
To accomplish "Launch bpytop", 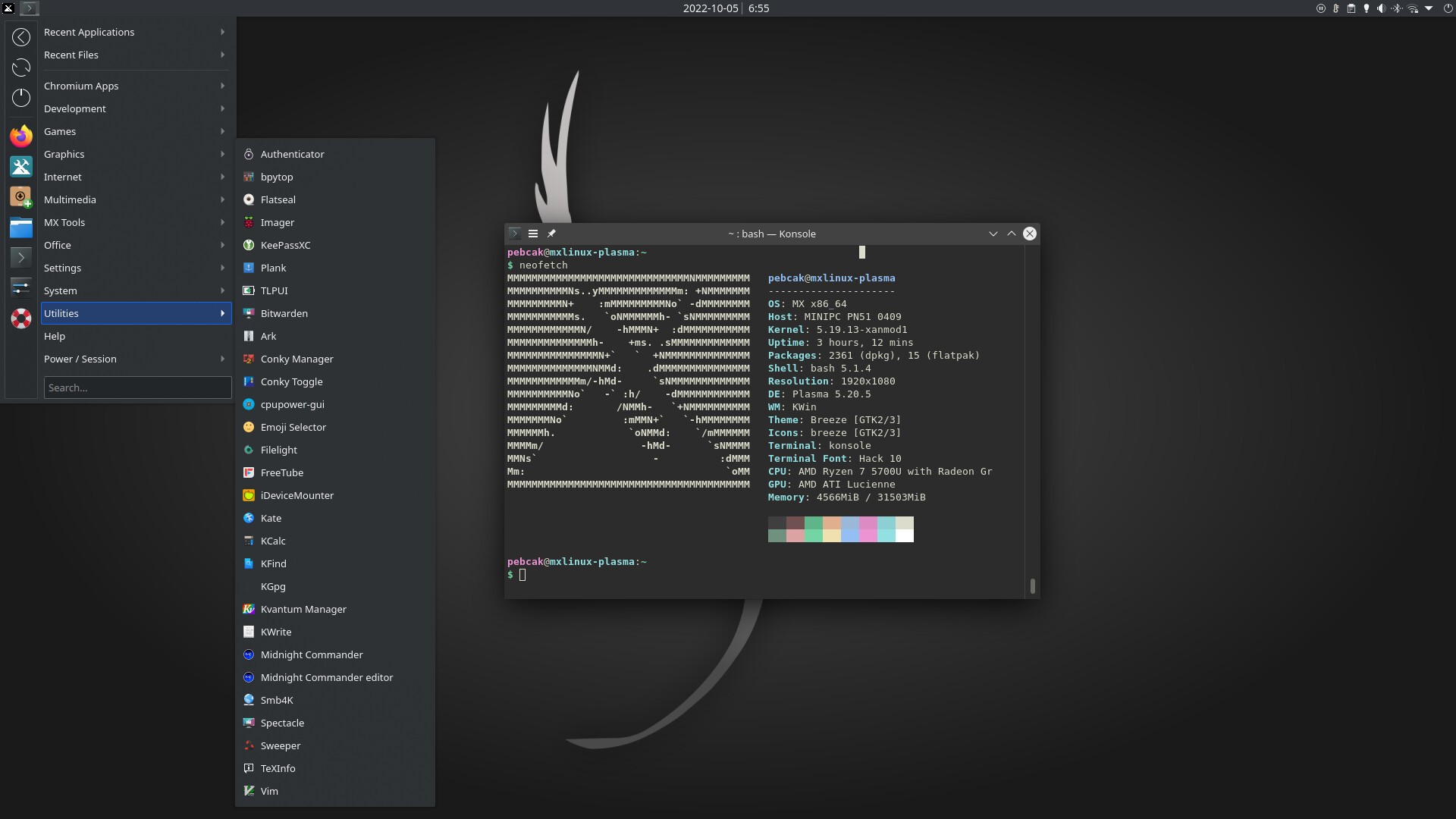I will point(335,177).
